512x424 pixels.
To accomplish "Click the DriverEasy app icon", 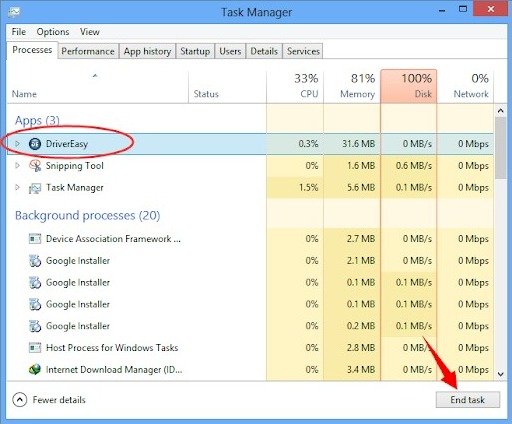I will click(35, 144).
